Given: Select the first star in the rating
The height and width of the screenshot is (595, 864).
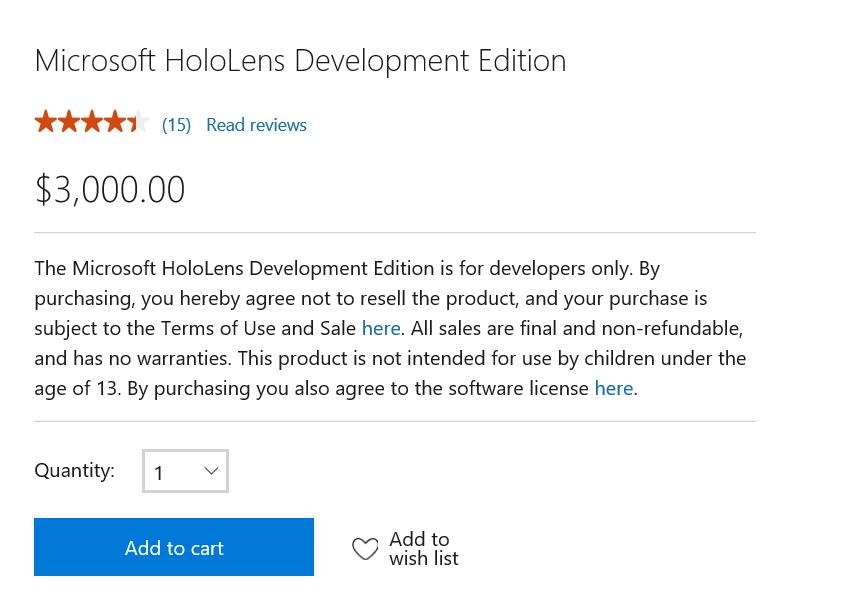Looking at the screenshot, I should click(46, 120).
